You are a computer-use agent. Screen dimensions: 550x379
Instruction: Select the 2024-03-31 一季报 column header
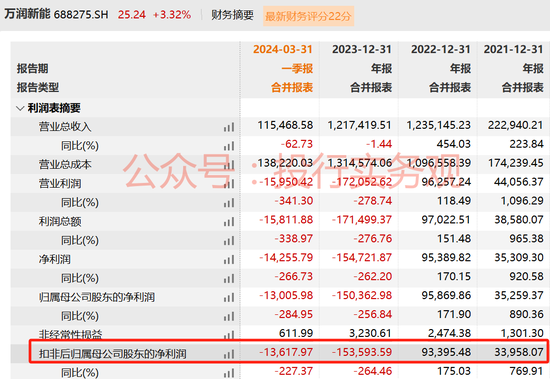click(x=283, y=68)
